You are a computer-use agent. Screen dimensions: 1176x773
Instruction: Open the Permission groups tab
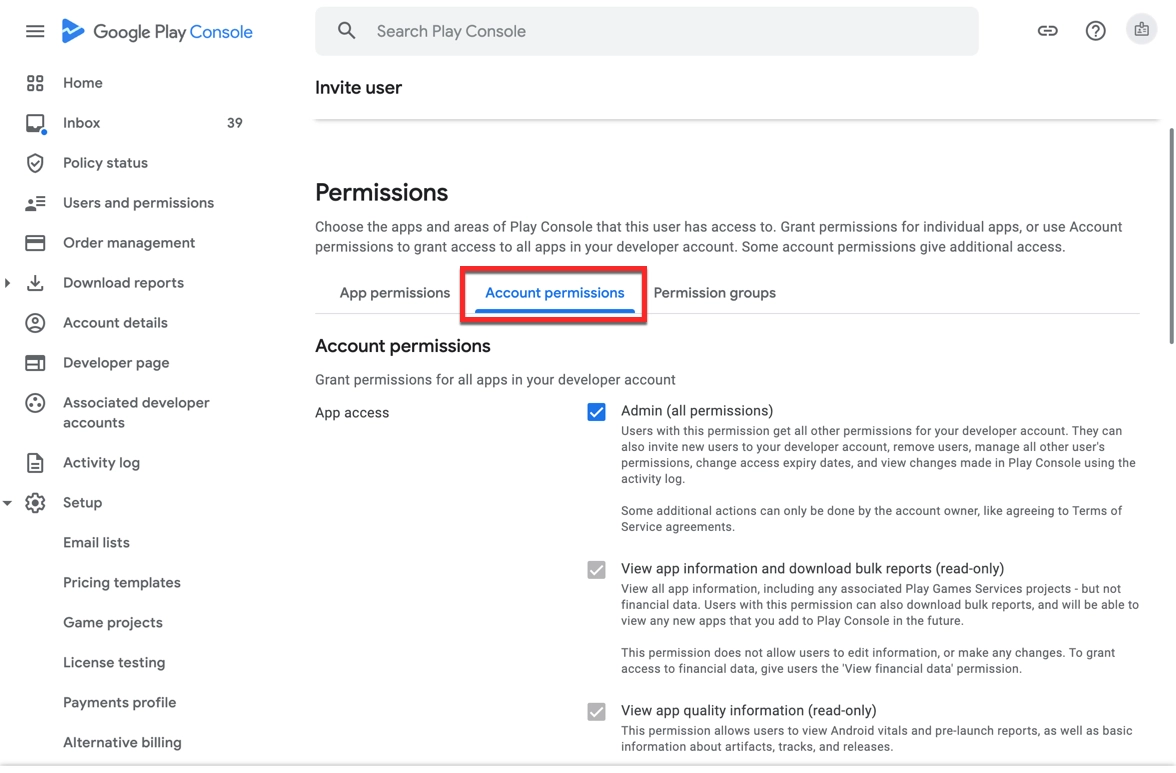[x=715, y=293]
